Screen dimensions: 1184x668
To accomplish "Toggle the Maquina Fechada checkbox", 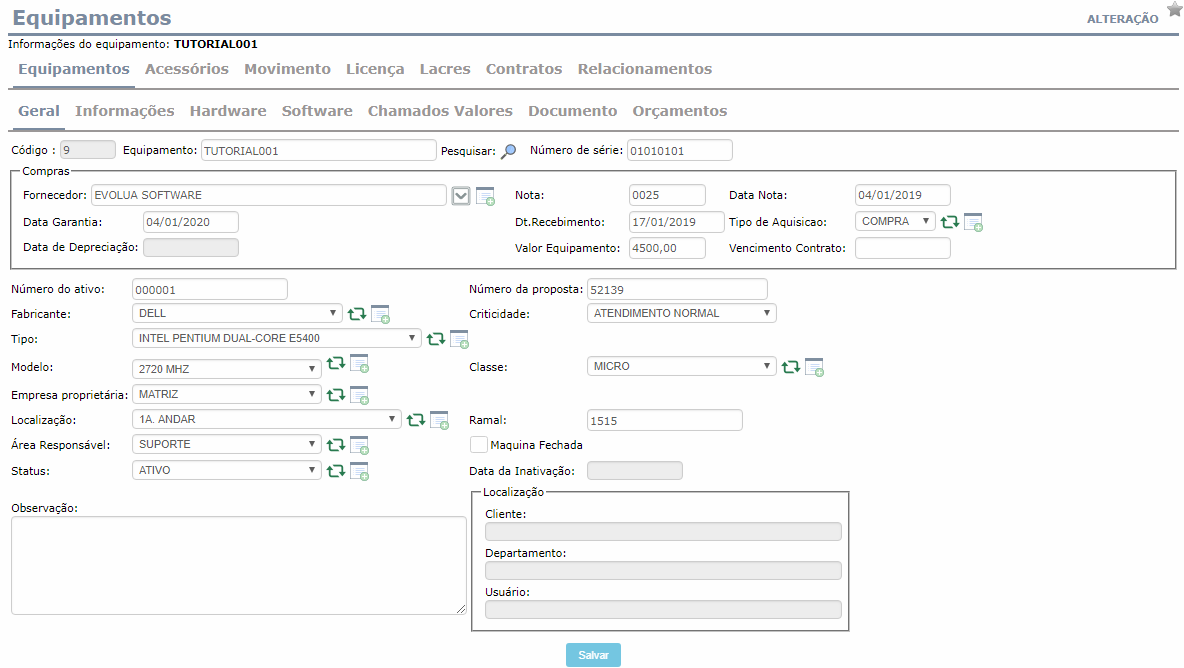I will (x=479, y=445).
